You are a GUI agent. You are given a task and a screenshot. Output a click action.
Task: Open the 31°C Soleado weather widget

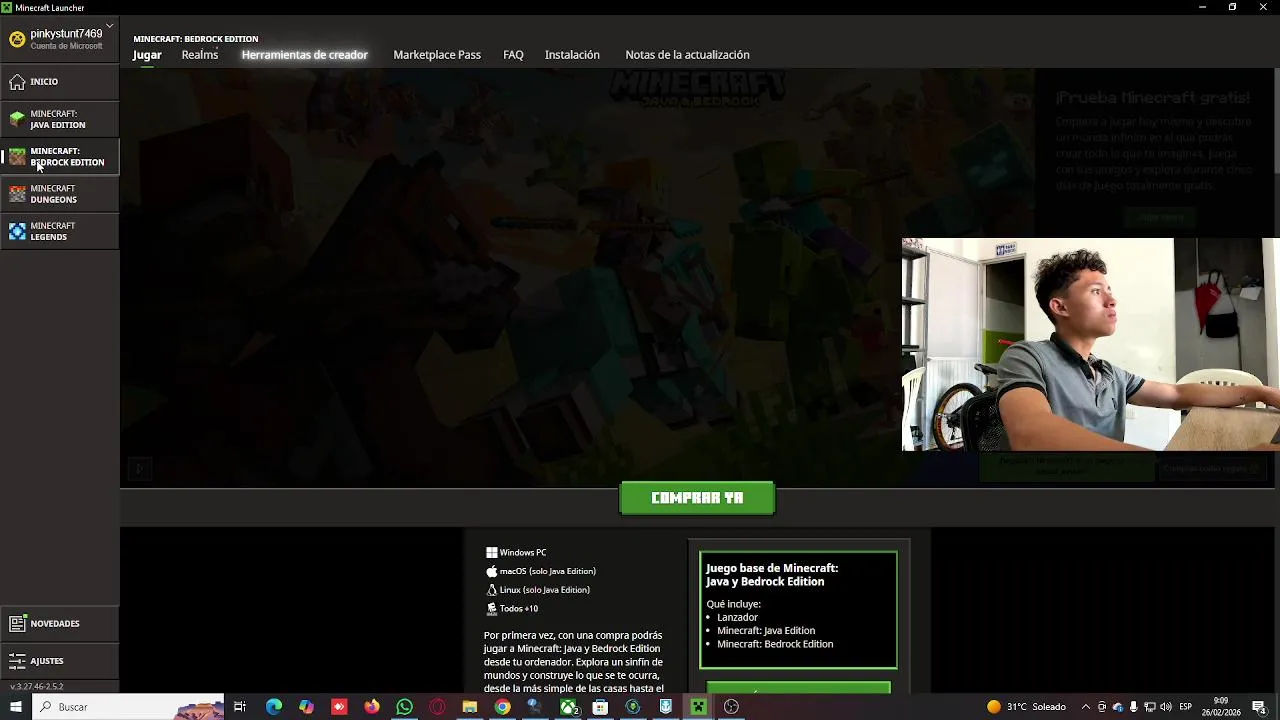1026,707
